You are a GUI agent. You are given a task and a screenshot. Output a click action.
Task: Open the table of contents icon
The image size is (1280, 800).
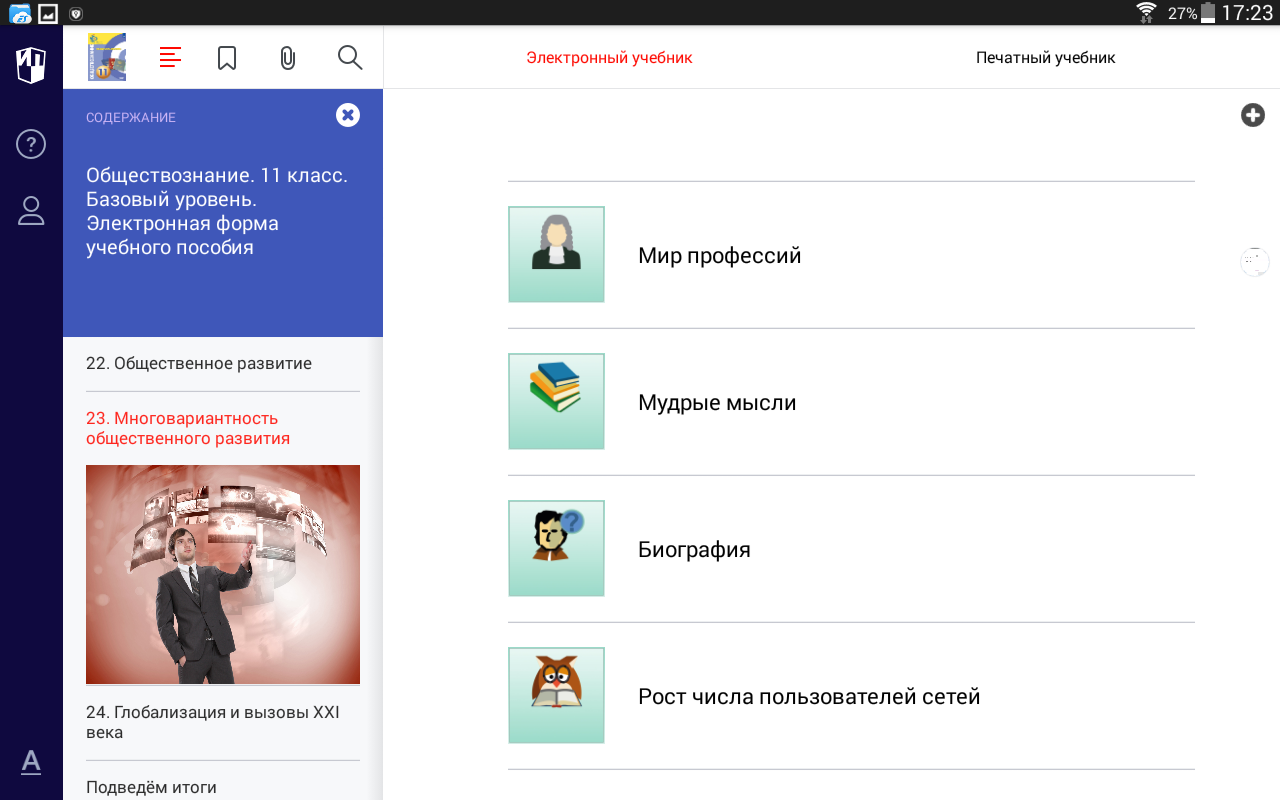click(170, 57)
